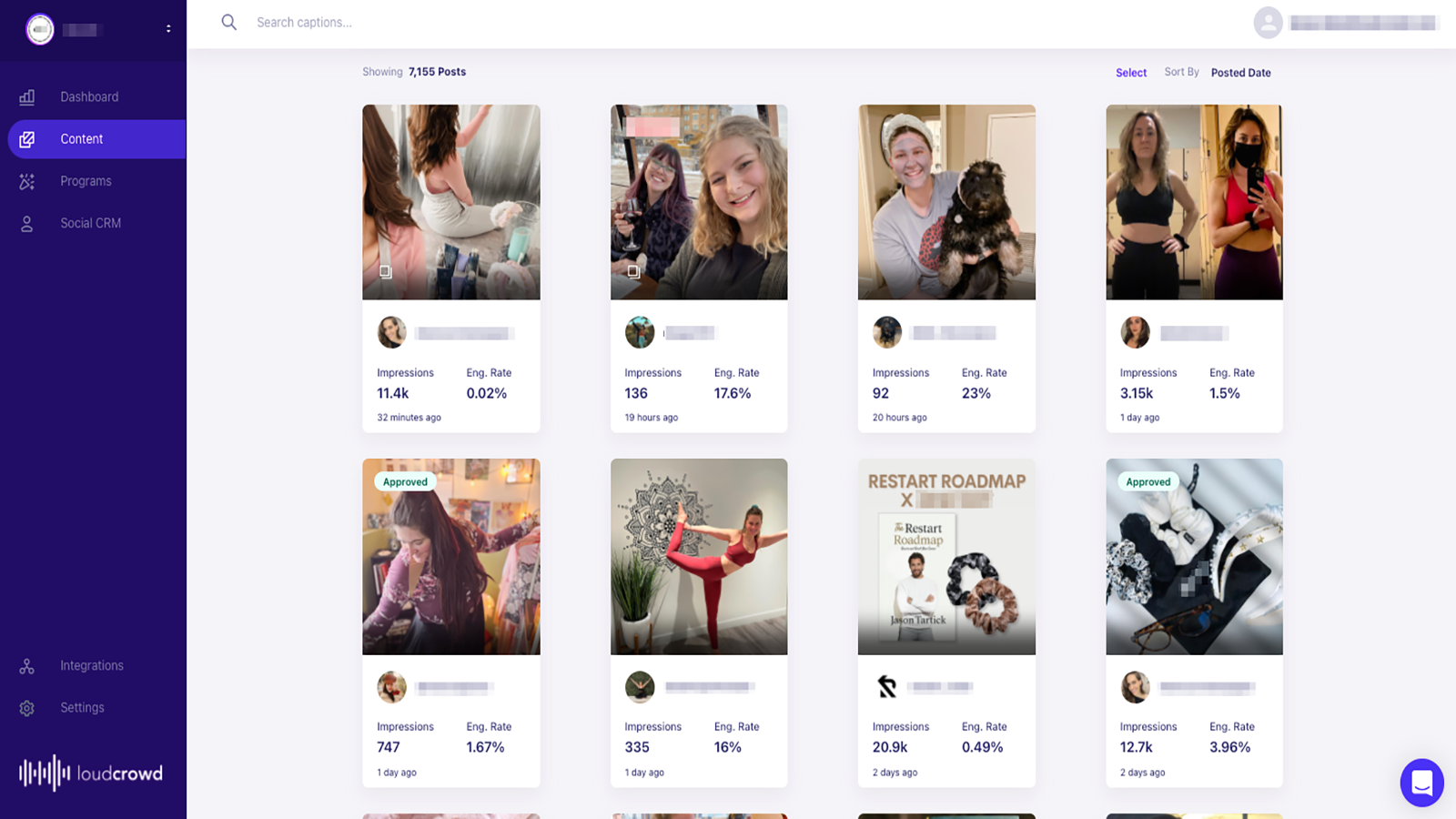Open the post thumbnail posted 20 hours ago
The image size is (1456, 819).
(946, 202)
